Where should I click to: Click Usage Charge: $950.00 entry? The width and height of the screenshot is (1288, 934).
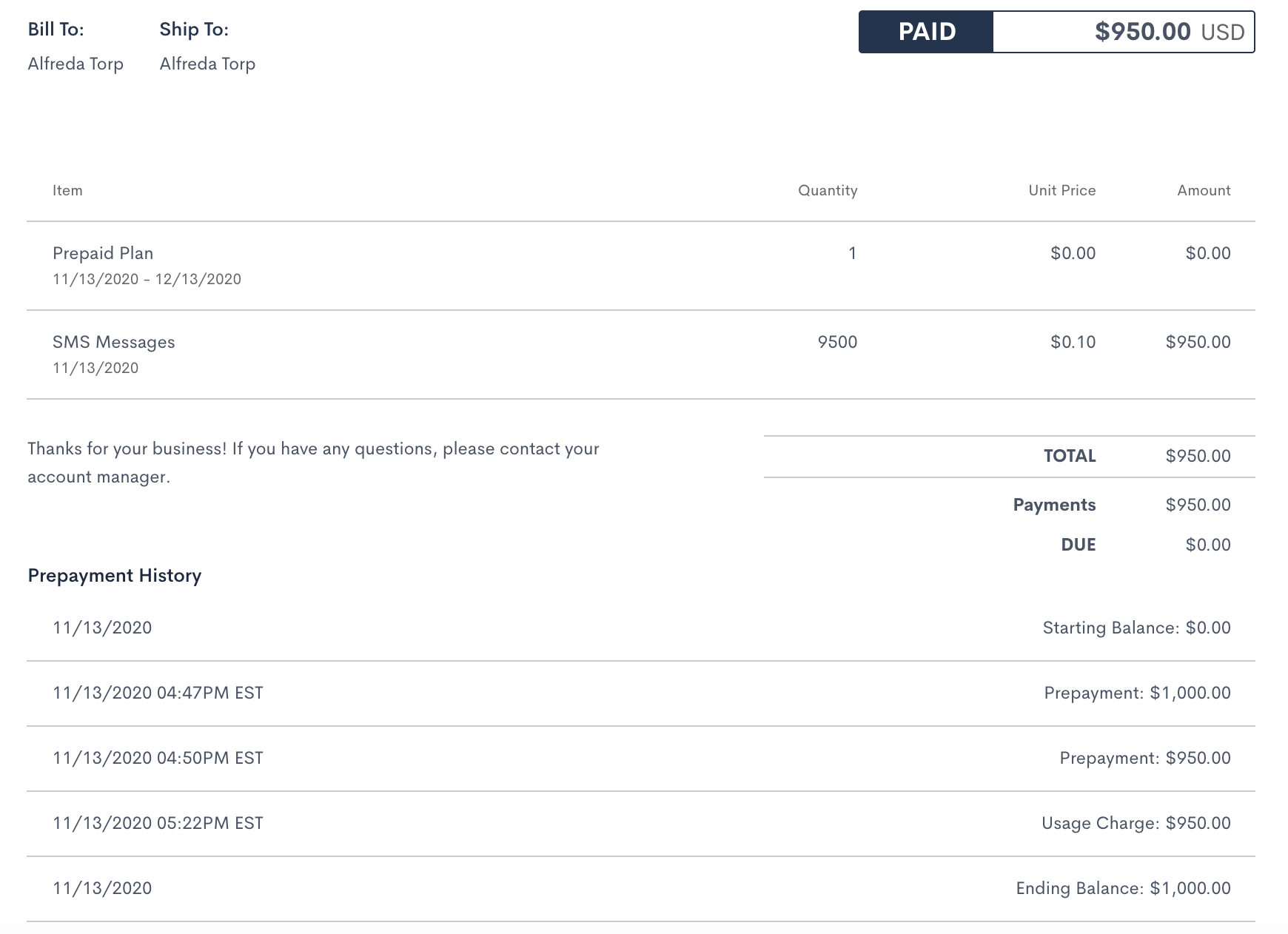point(1136,823)
